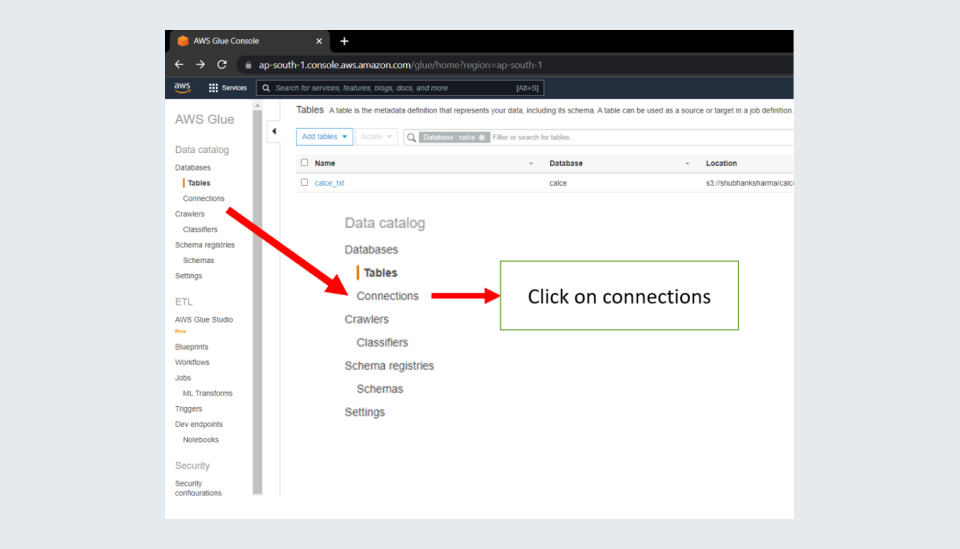Screen dimensions: 960x549
Task: Click the AWS search magnifier icon
Action: click(x=266, y=88)
